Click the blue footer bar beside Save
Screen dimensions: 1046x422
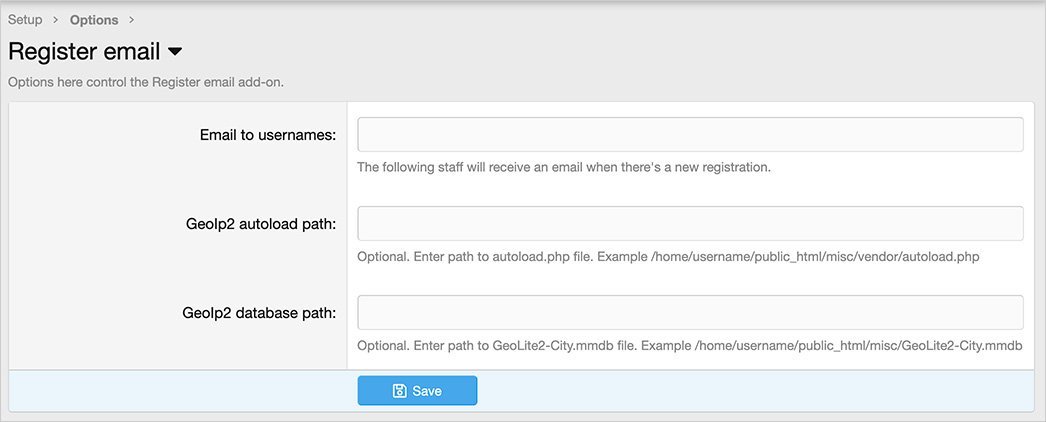click(754, 391)
